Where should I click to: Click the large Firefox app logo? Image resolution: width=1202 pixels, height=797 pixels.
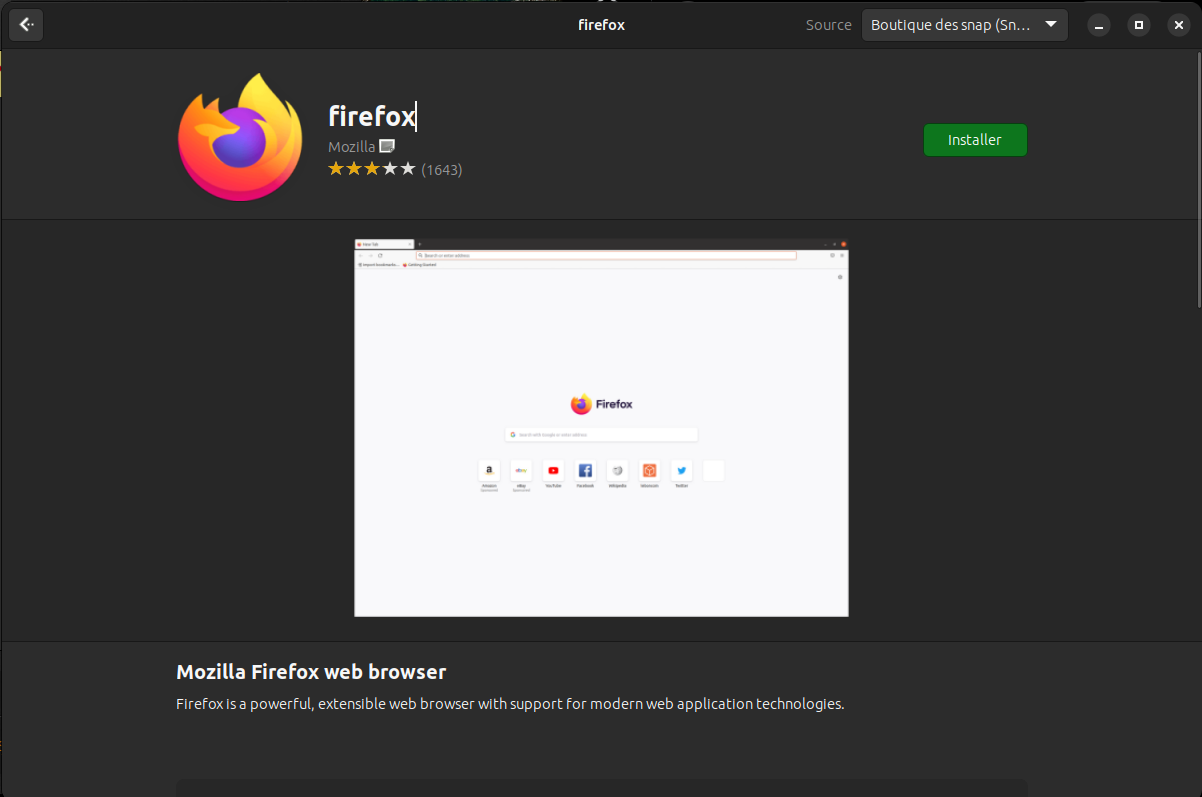pos(240,137)
